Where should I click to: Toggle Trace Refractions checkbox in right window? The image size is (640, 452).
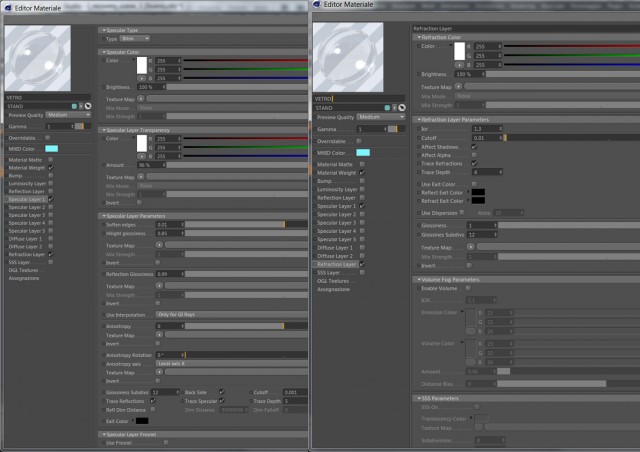click(x=474, y=163)
